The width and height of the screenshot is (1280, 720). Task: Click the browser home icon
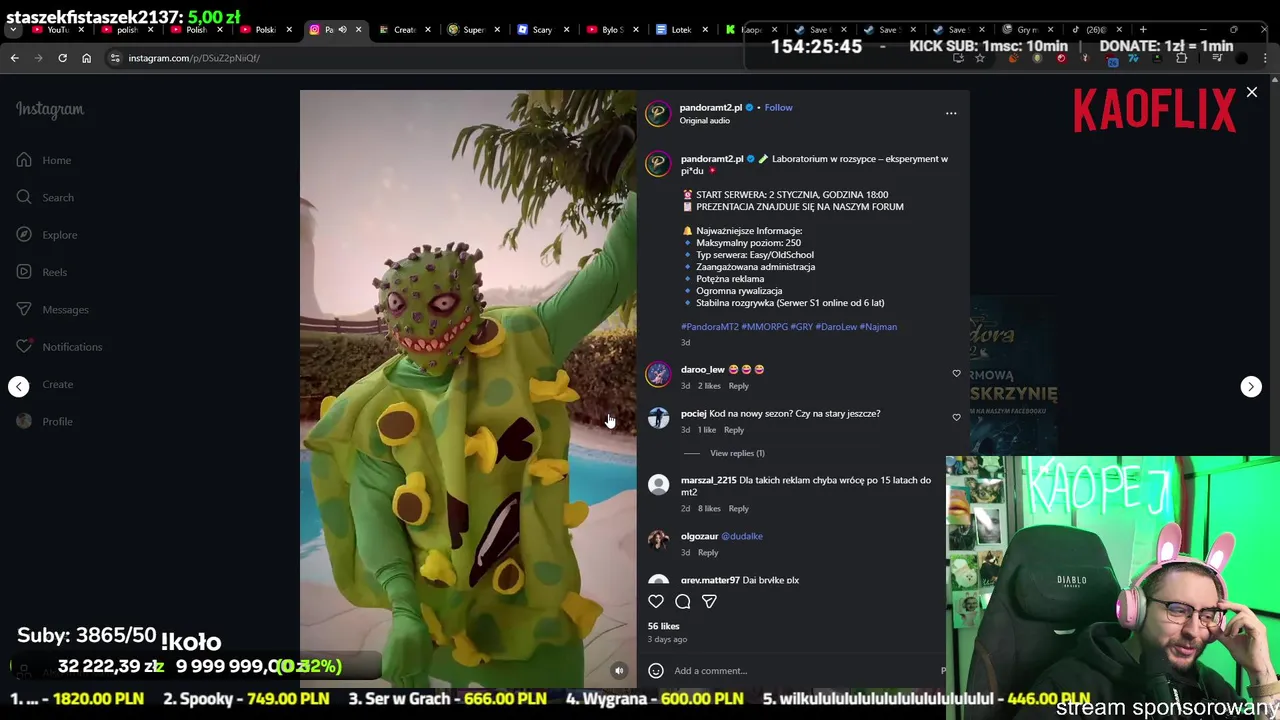click(x=86, y=58)
